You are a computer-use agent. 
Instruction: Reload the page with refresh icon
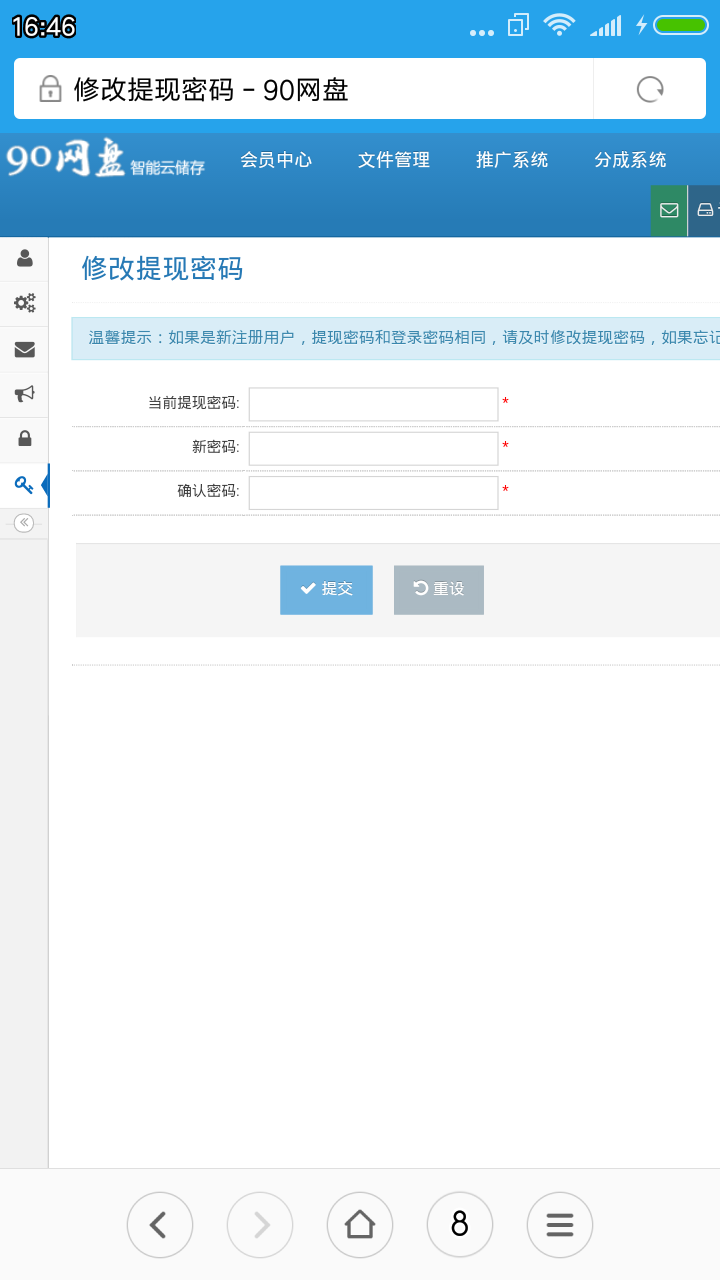tap(650, 90)
